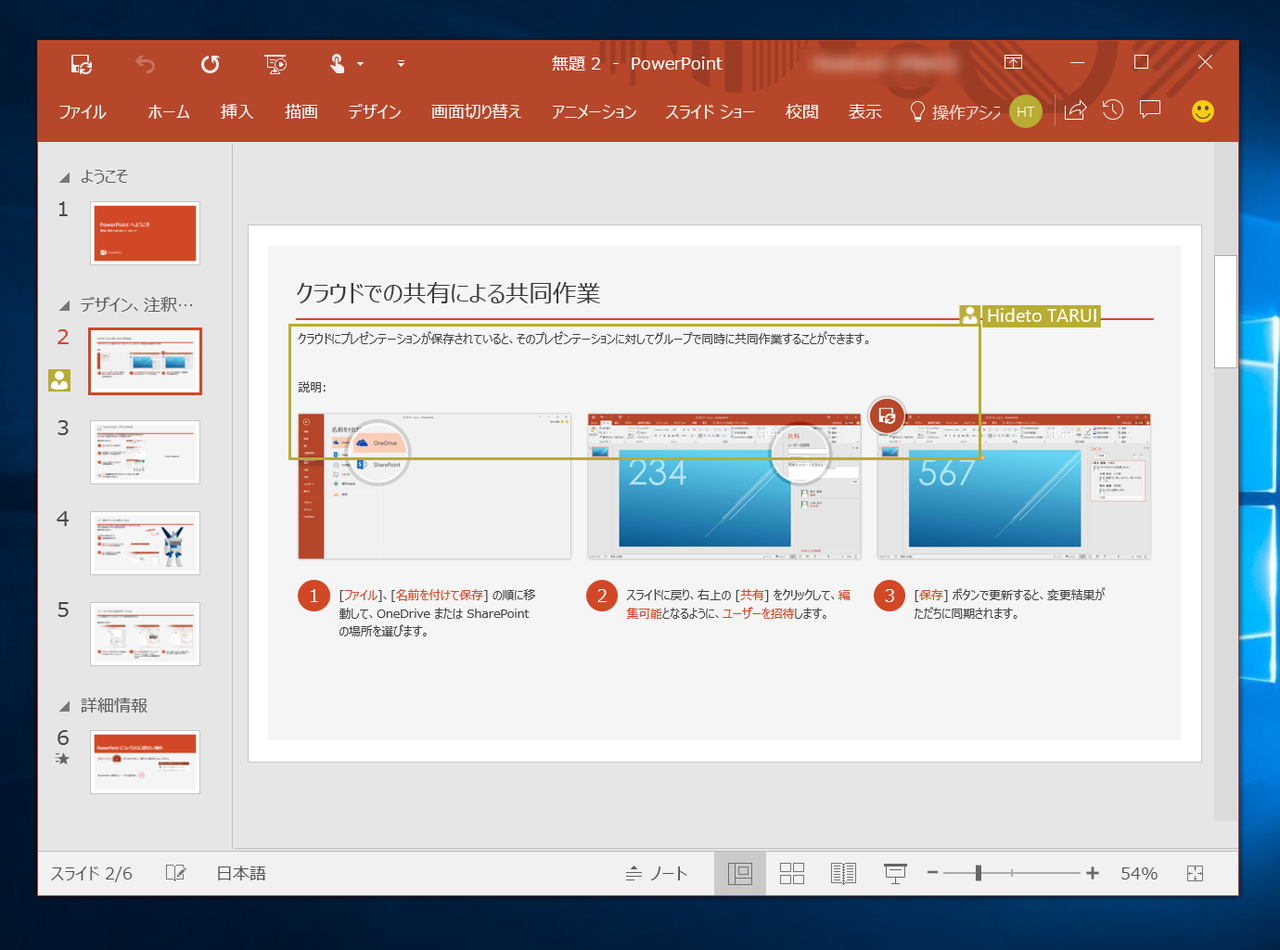1280x950 pixels.
Task: Toggle the Notes pane with ノート
Action: pyautogui.click(x=661, y=872)
